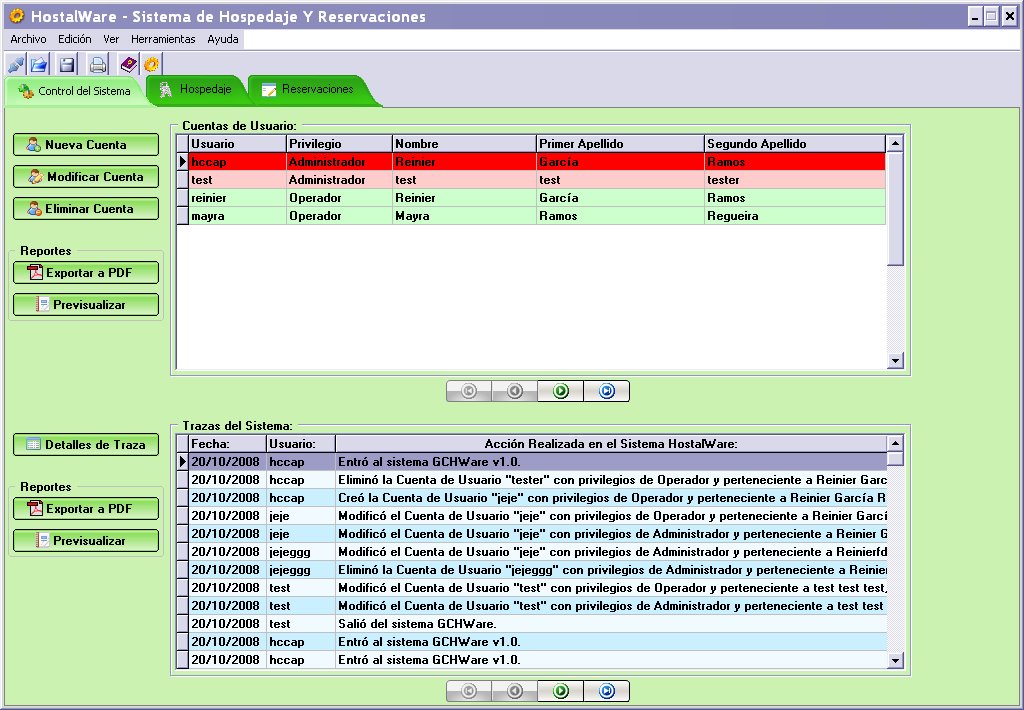Go to first record in system traces navigator
The width and height of the screenshot is (1024, 710).
pos(469,691)
